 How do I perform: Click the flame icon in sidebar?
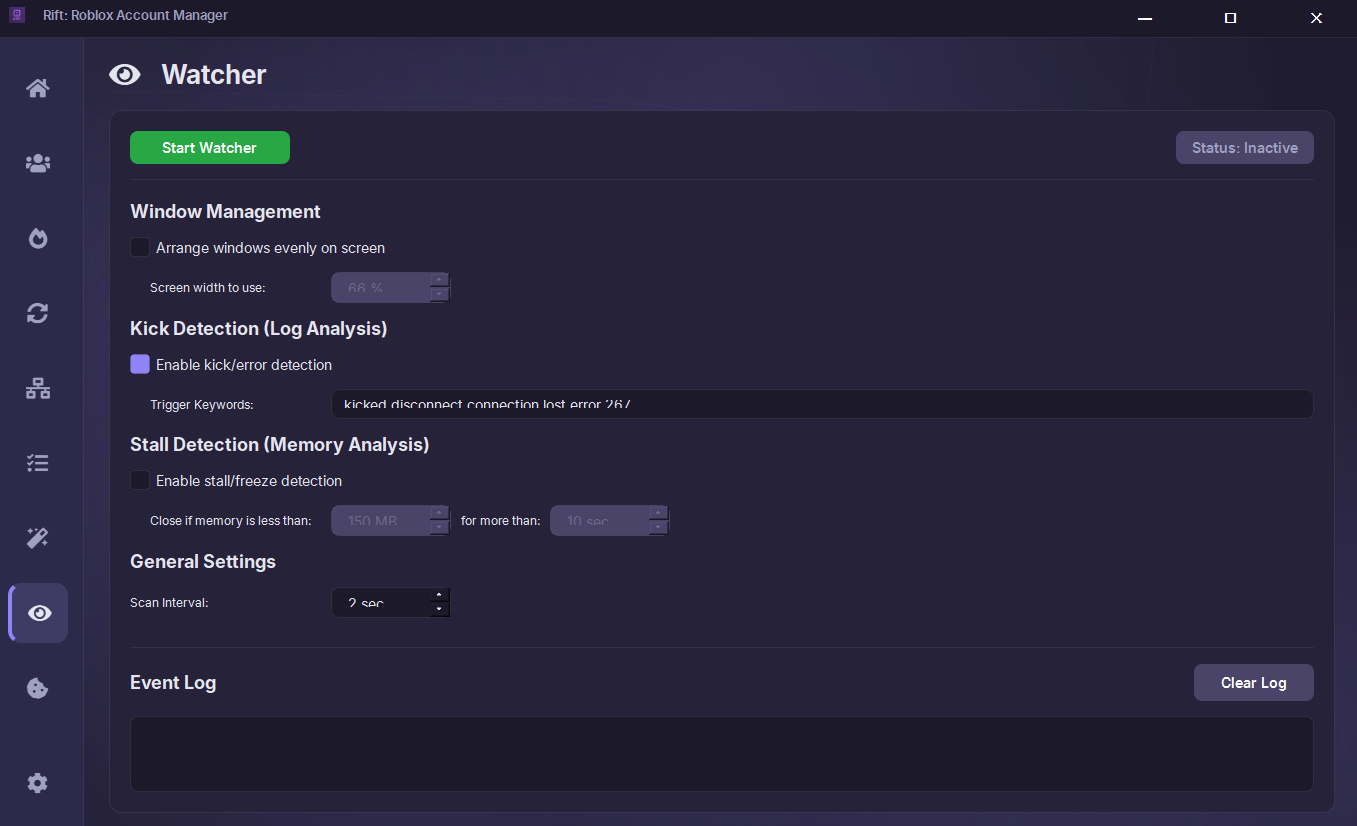click(38, 239)
